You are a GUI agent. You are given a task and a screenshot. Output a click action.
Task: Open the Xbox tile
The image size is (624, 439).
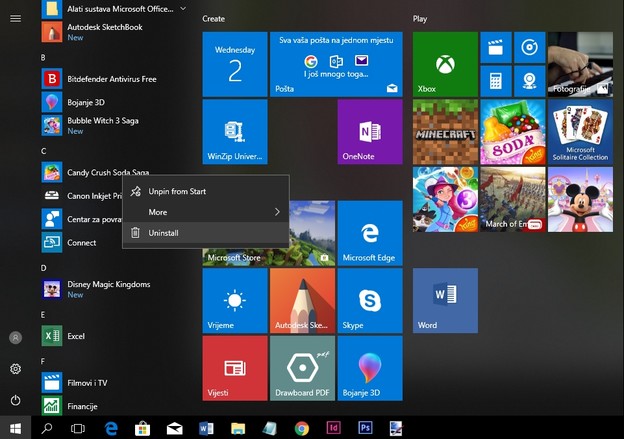click(445, 64)
